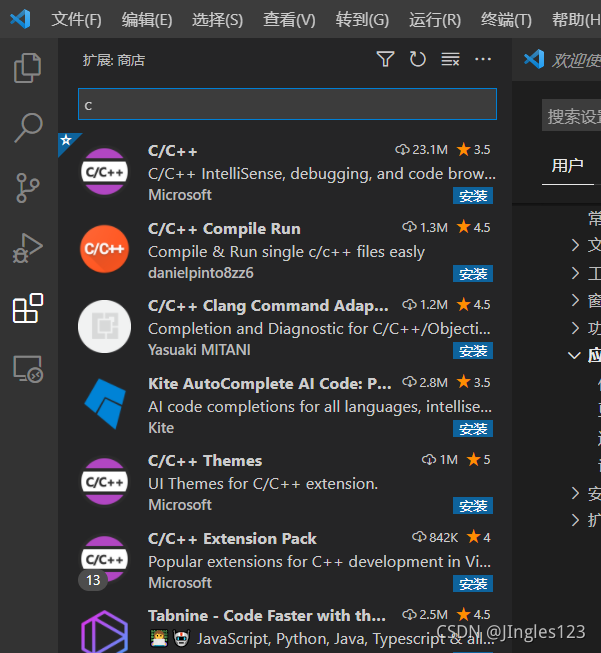Install C/C++ Clang Command Adapter extension
Image resolution: width=601 pixels, height=653 pixels.
tap(473, 351)
